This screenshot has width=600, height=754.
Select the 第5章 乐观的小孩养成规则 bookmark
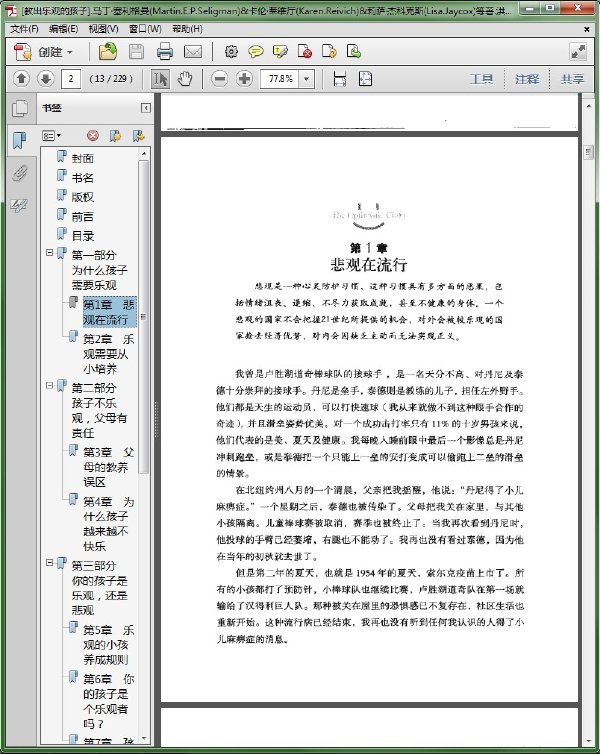109,645
